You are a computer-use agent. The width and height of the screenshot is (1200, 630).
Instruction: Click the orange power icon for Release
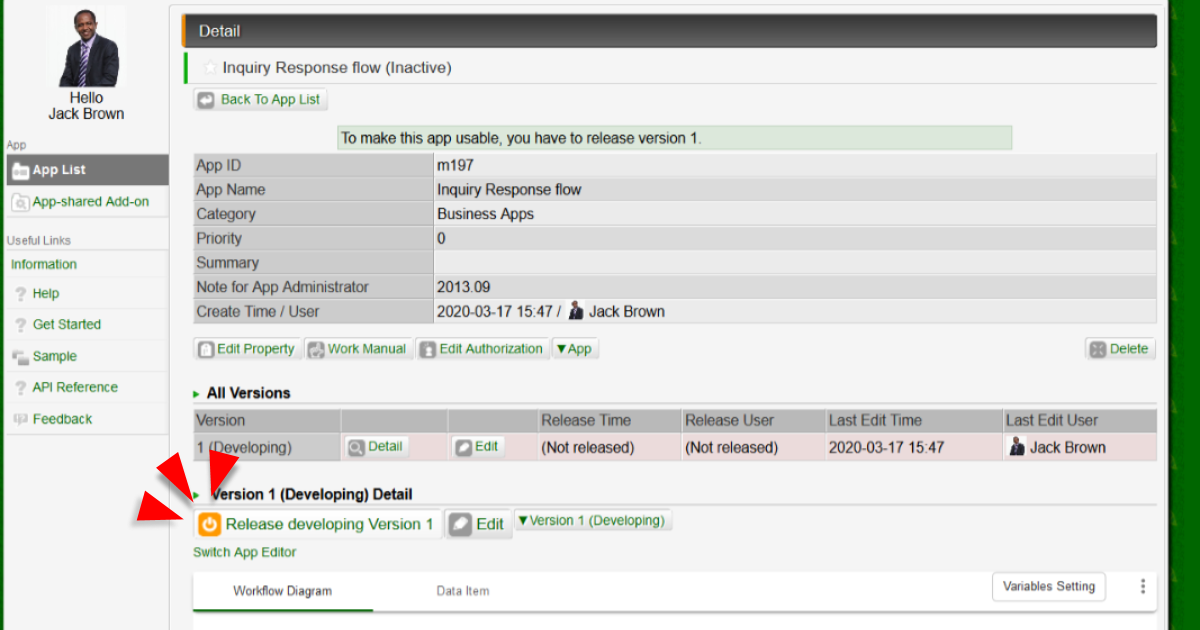coord(209,524)
